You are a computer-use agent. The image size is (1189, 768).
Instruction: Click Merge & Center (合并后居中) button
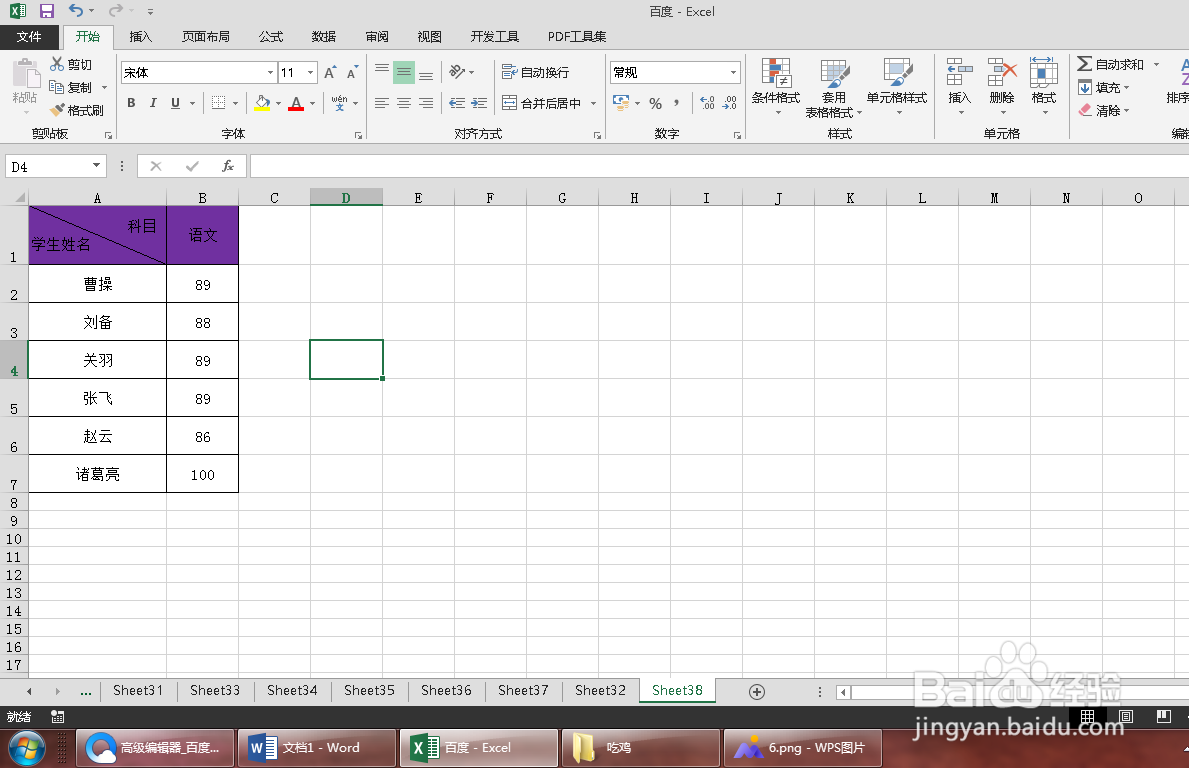(x=541, y=103)
